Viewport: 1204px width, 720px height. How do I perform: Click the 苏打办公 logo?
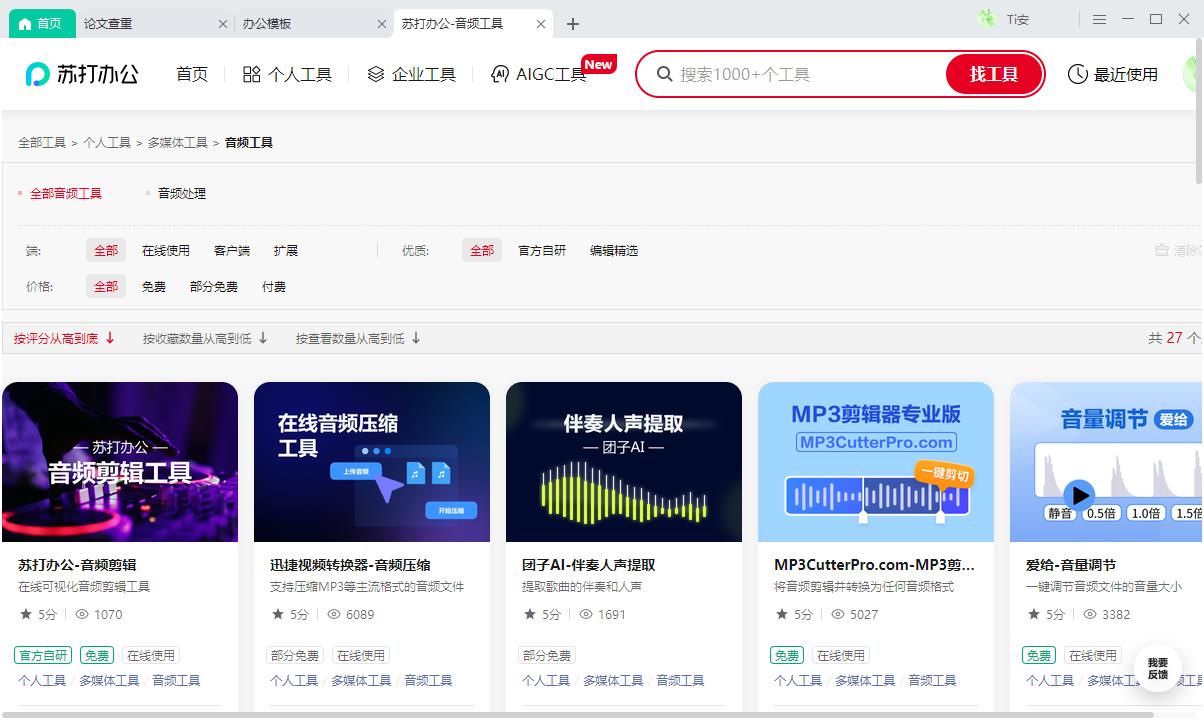(x=82, y=74)
